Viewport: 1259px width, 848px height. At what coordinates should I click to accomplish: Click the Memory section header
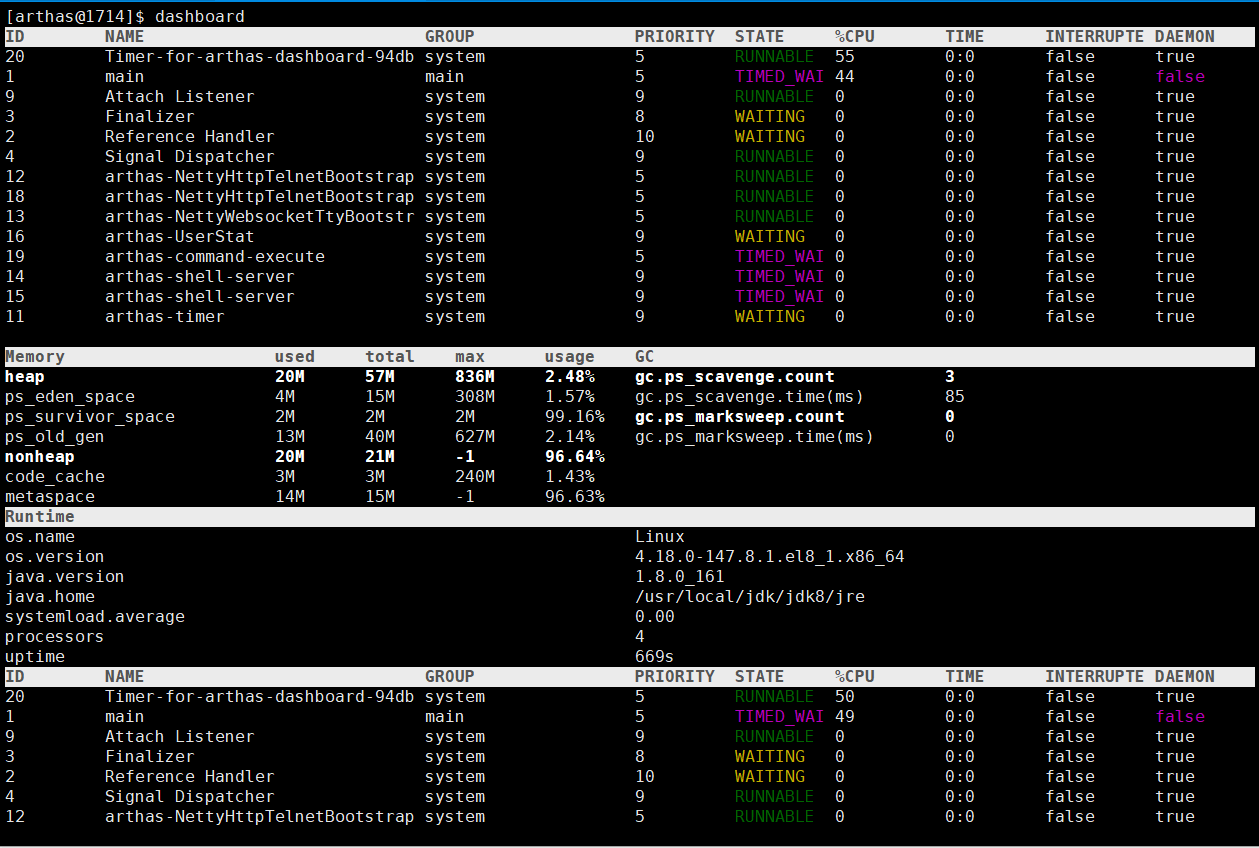(35, 357)
